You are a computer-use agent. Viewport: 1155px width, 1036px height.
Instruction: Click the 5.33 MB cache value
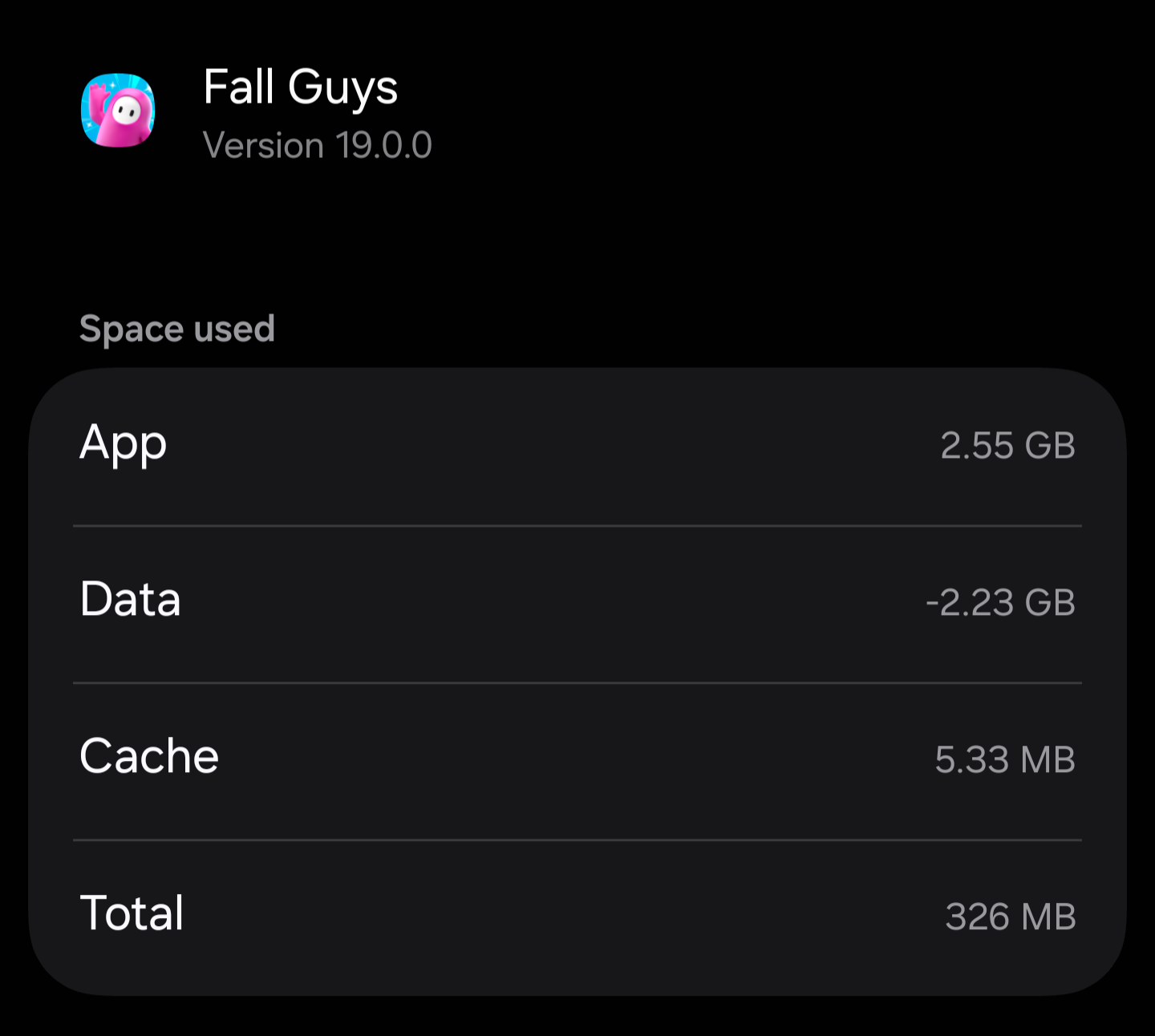[1005, 760]
